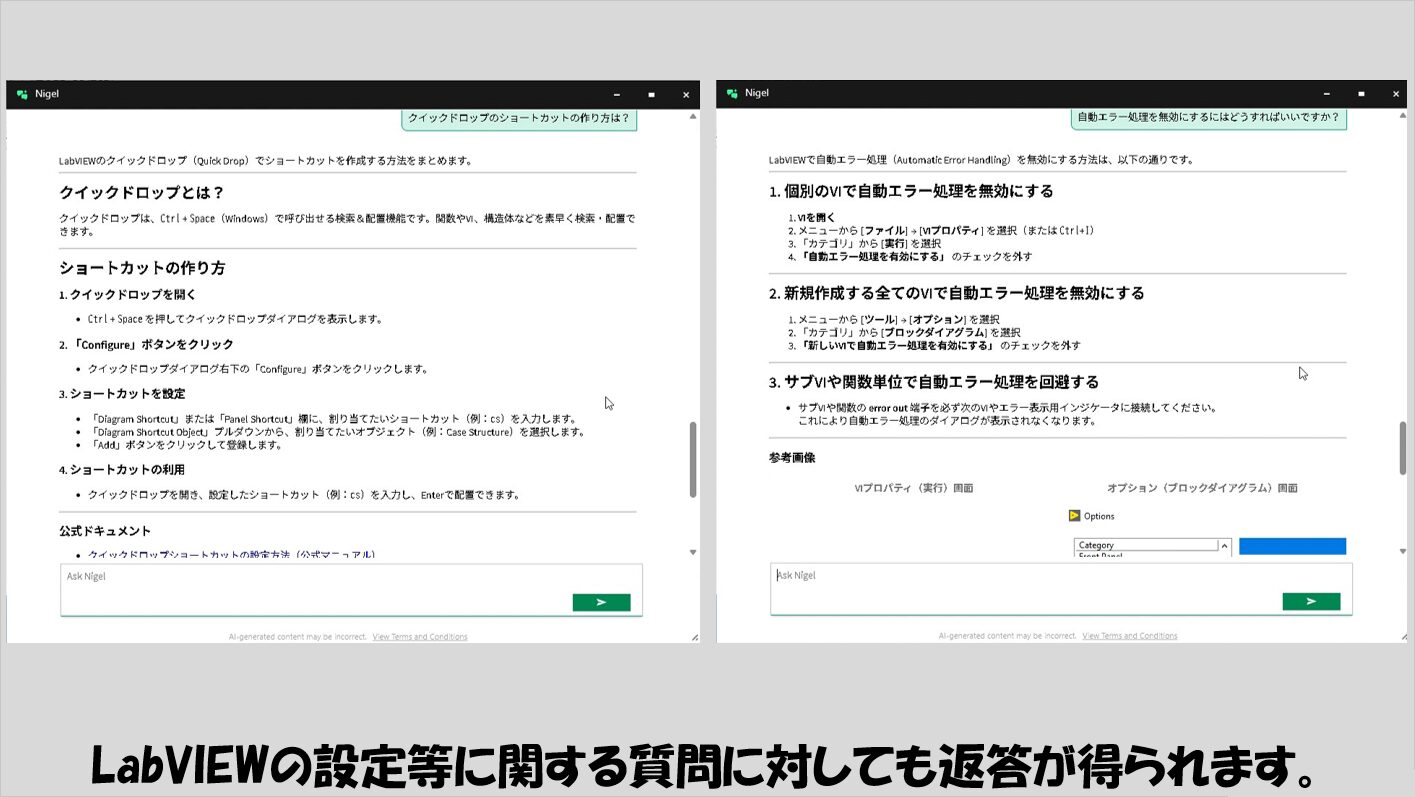
Task: Send the message in the right Nigel window
Action: 1311,601
